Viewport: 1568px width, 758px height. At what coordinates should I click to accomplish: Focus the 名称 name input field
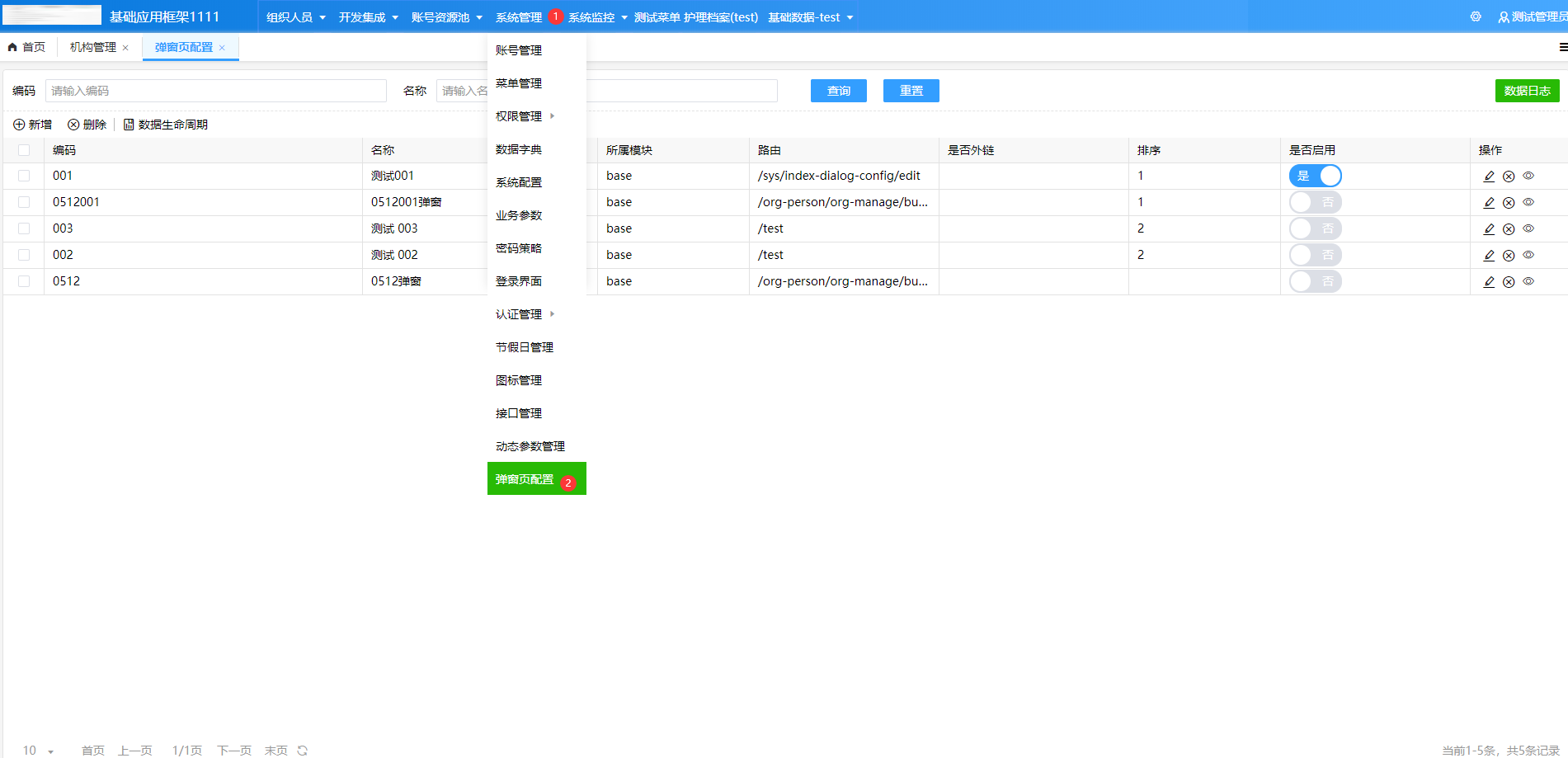coord(607,91)
